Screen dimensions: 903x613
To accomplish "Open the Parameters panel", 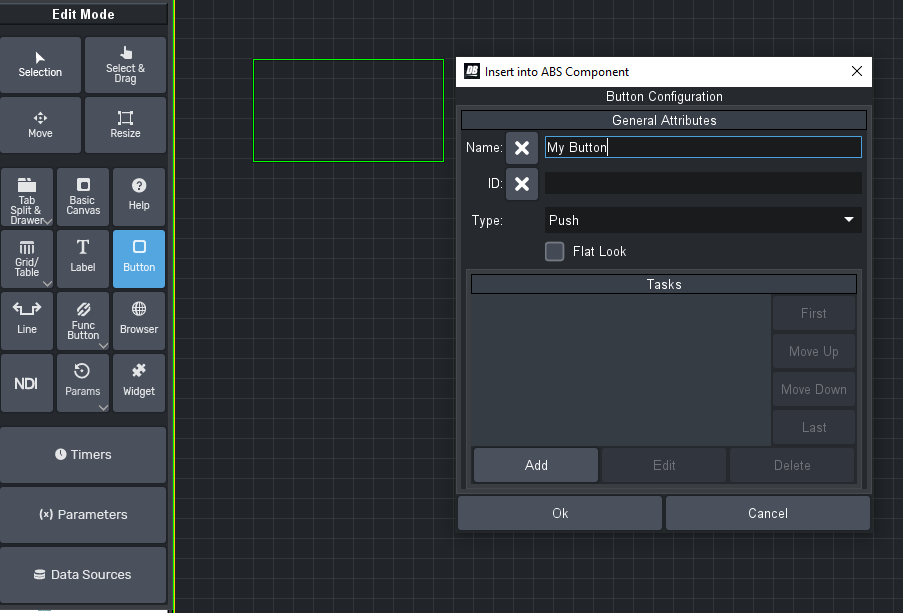I will [83, 514].
